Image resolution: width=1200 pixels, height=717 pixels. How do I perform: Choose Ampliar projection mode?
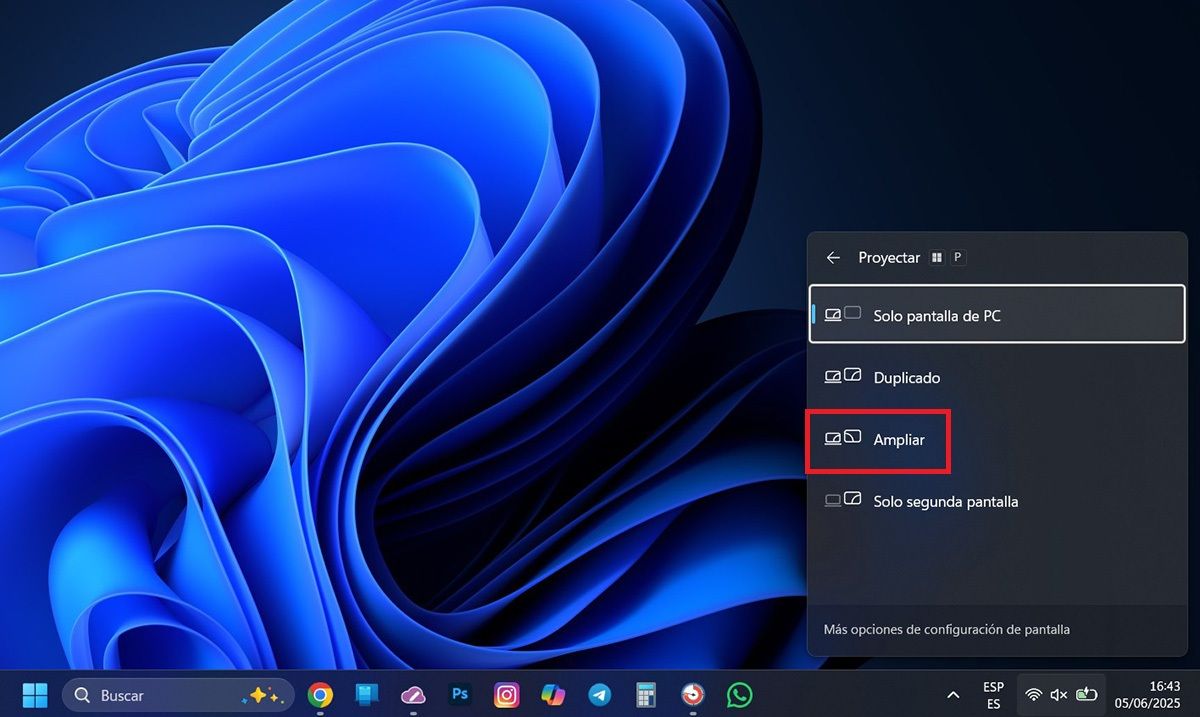click(997, 439)
